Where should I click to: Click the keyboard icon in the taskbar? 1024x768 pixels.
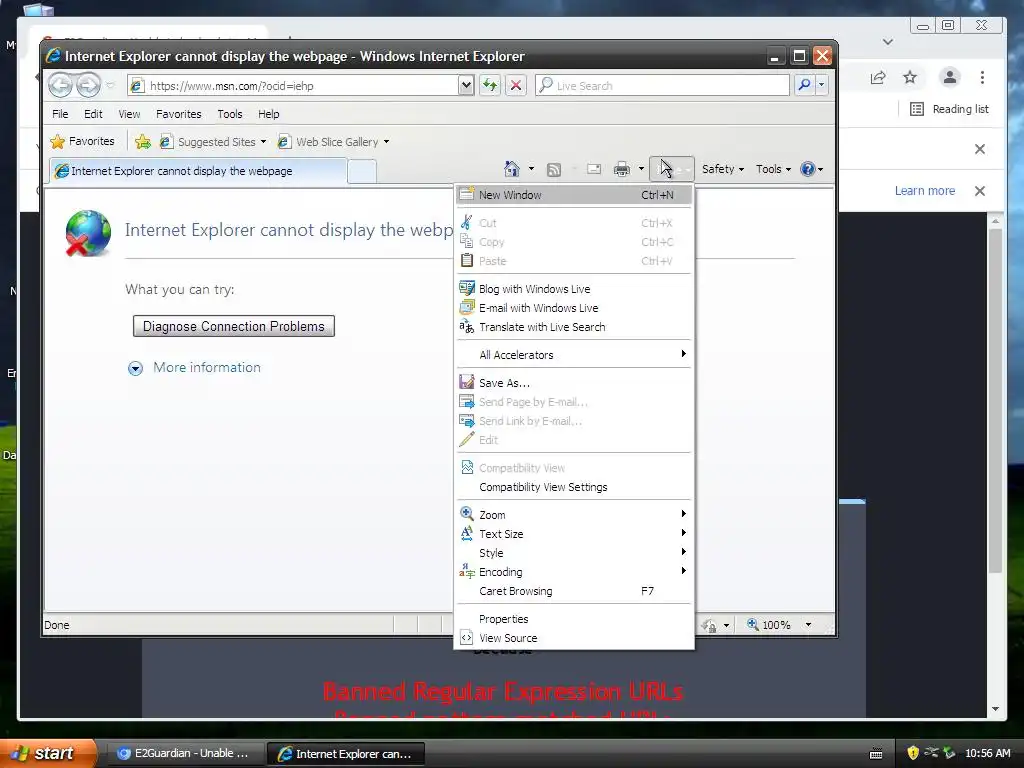click(x=876, y=754)
